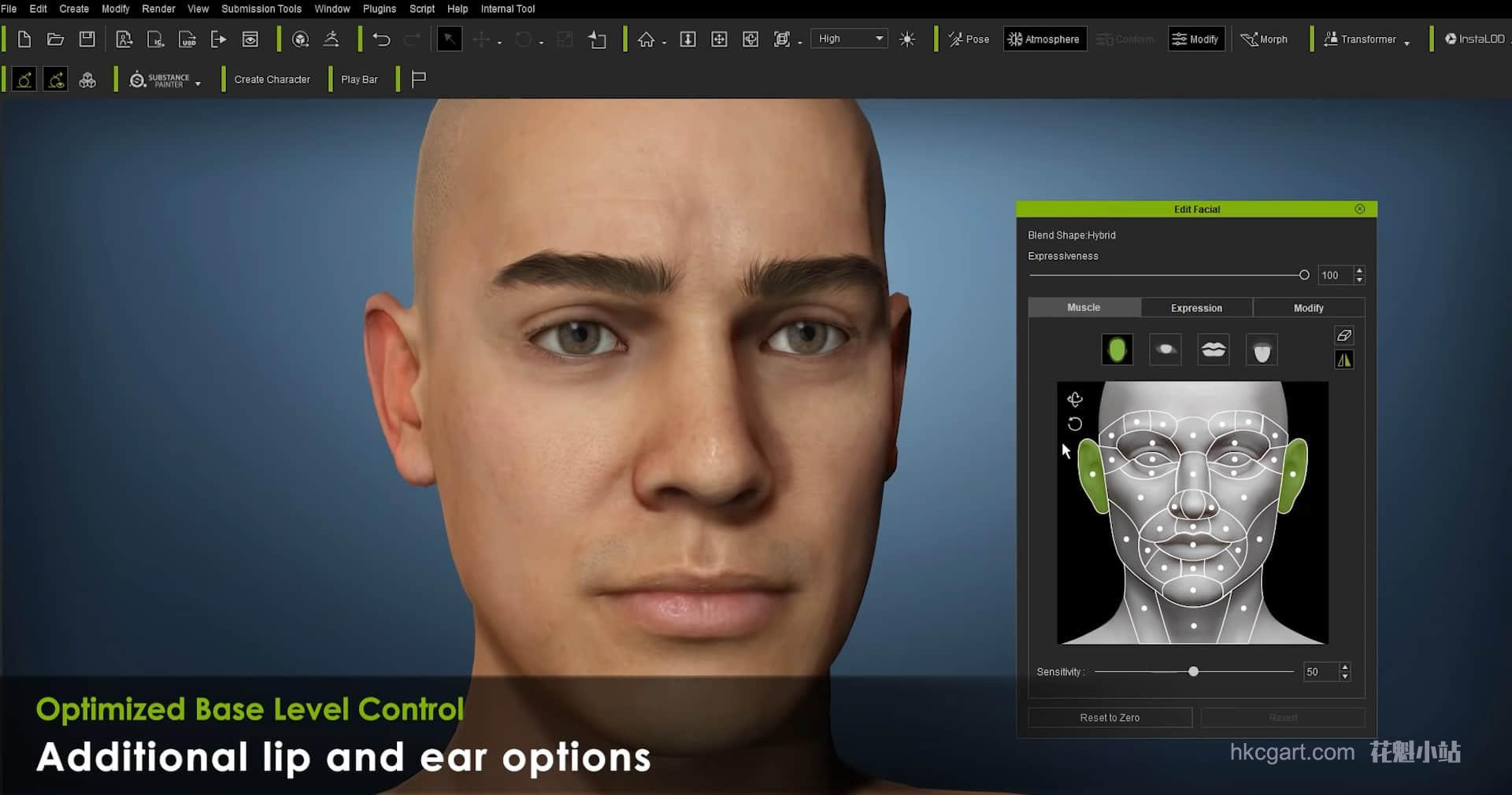Click the rotate head icon in face map
Screen dimensions: 1512x795
coord(1075,424)
